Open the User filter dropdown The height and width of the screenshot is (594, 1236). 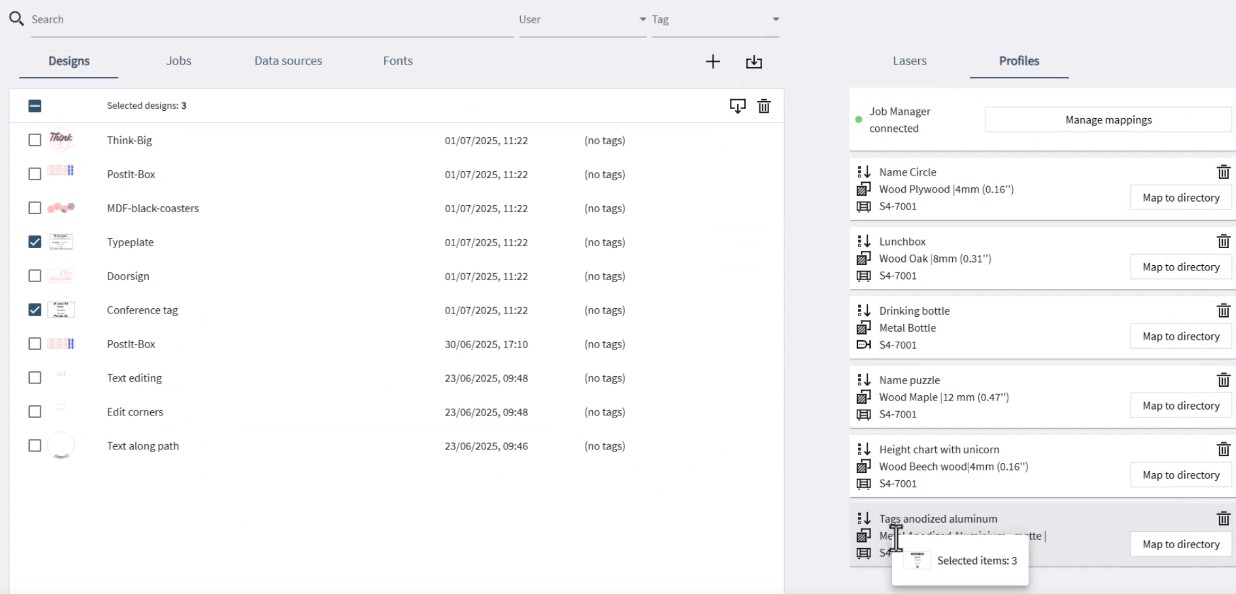582,19
